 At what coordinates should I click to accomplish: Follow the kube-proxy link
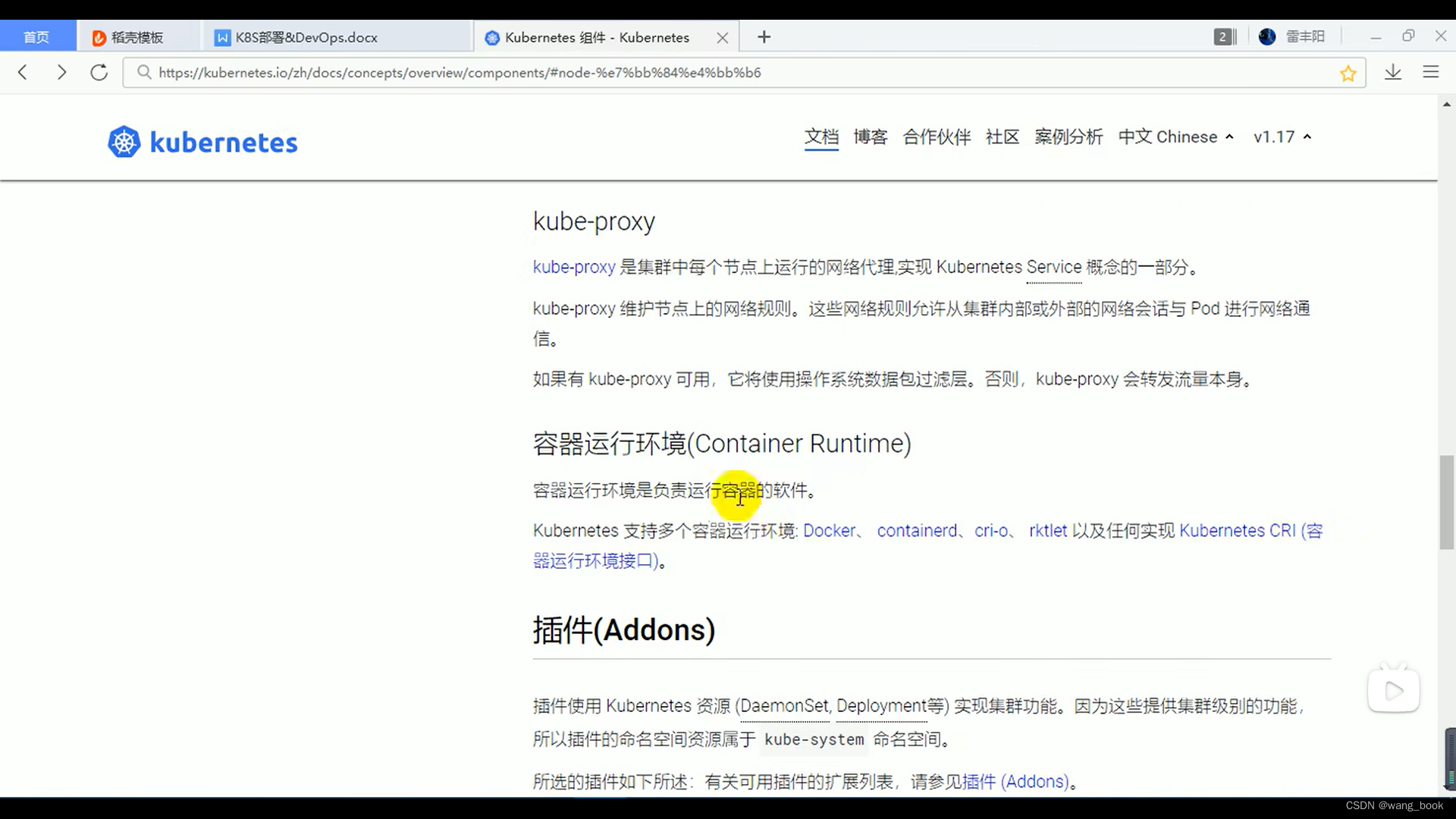574,267
